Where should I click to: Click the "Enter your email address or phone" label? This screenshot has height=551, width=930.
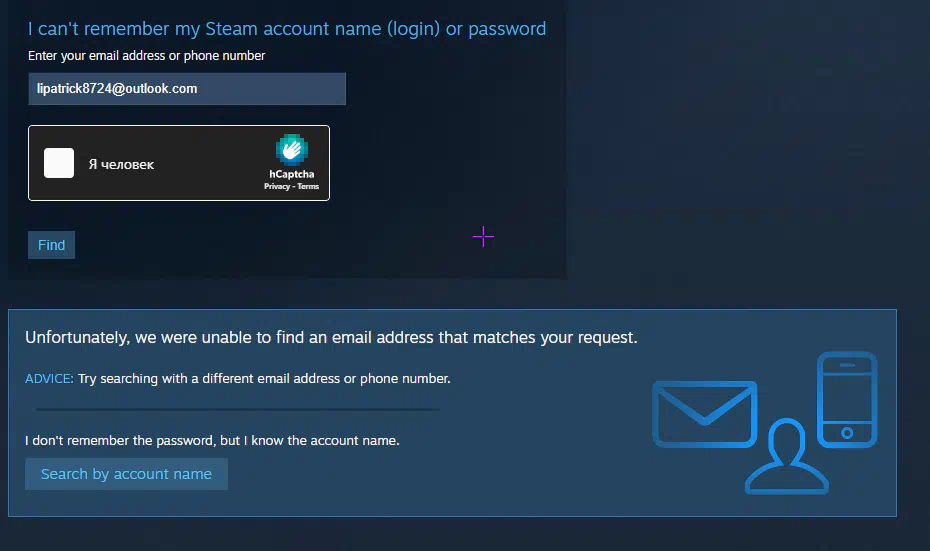[x=146, y=56]
